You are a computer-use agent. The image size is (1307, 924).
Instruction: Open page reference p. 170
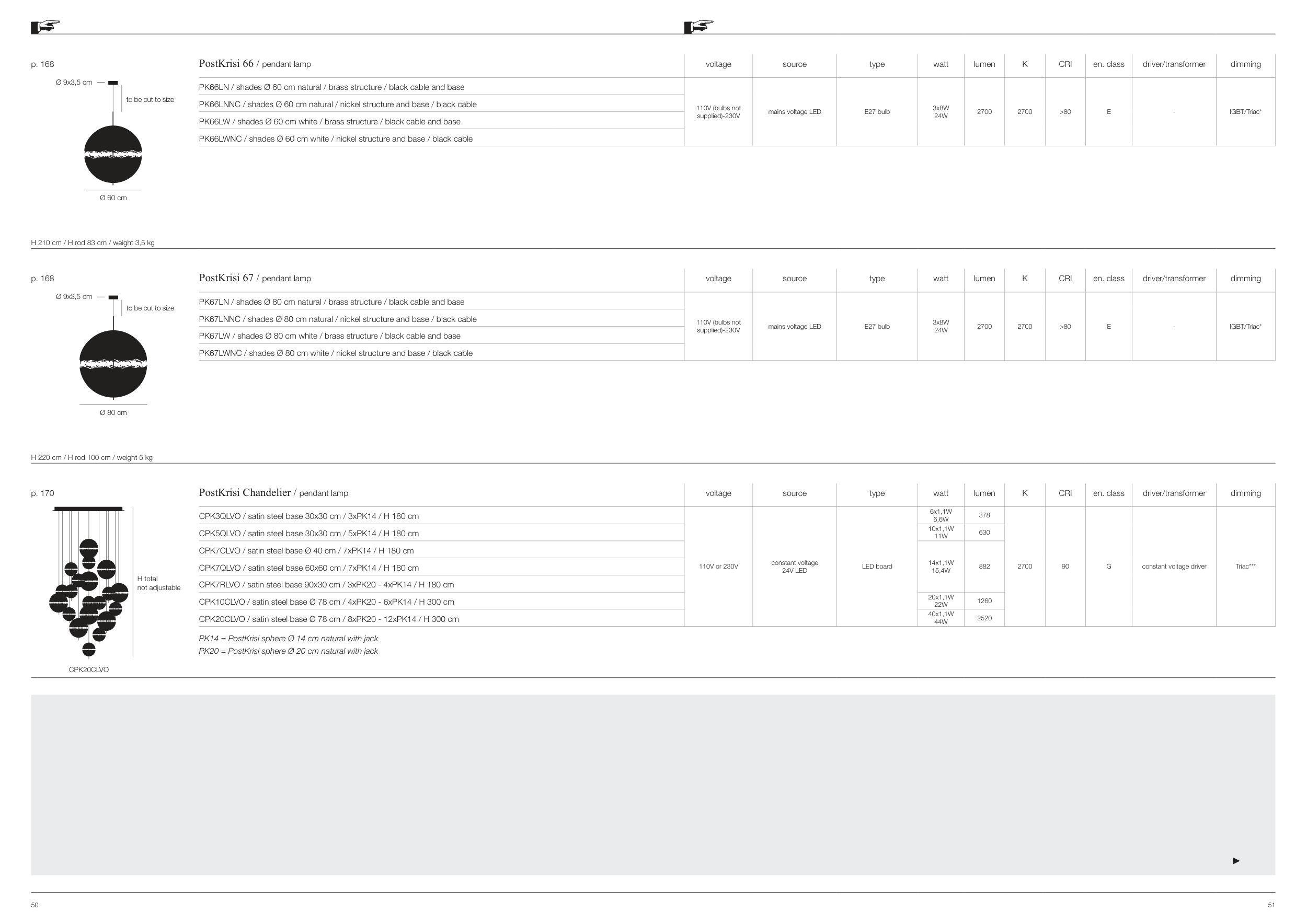pyautogui.click(x=43, y=493)
